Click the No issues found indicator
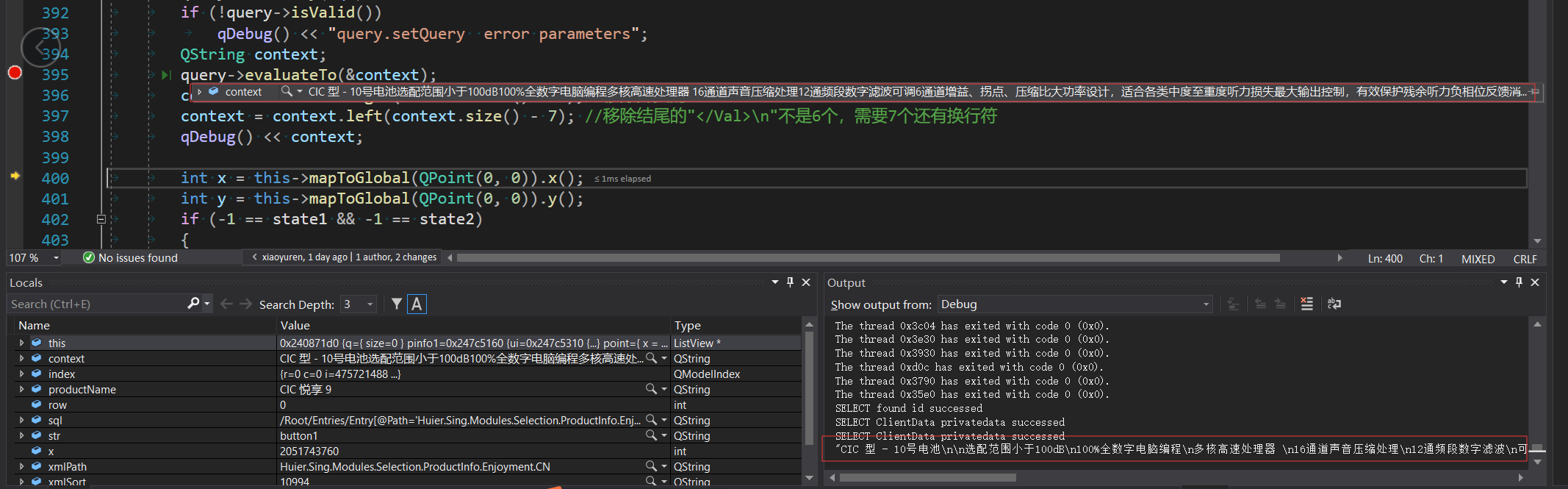Image resolution: width=1568 pixels, height=489 pixels. pyautogui.click(x=130, y=257)
